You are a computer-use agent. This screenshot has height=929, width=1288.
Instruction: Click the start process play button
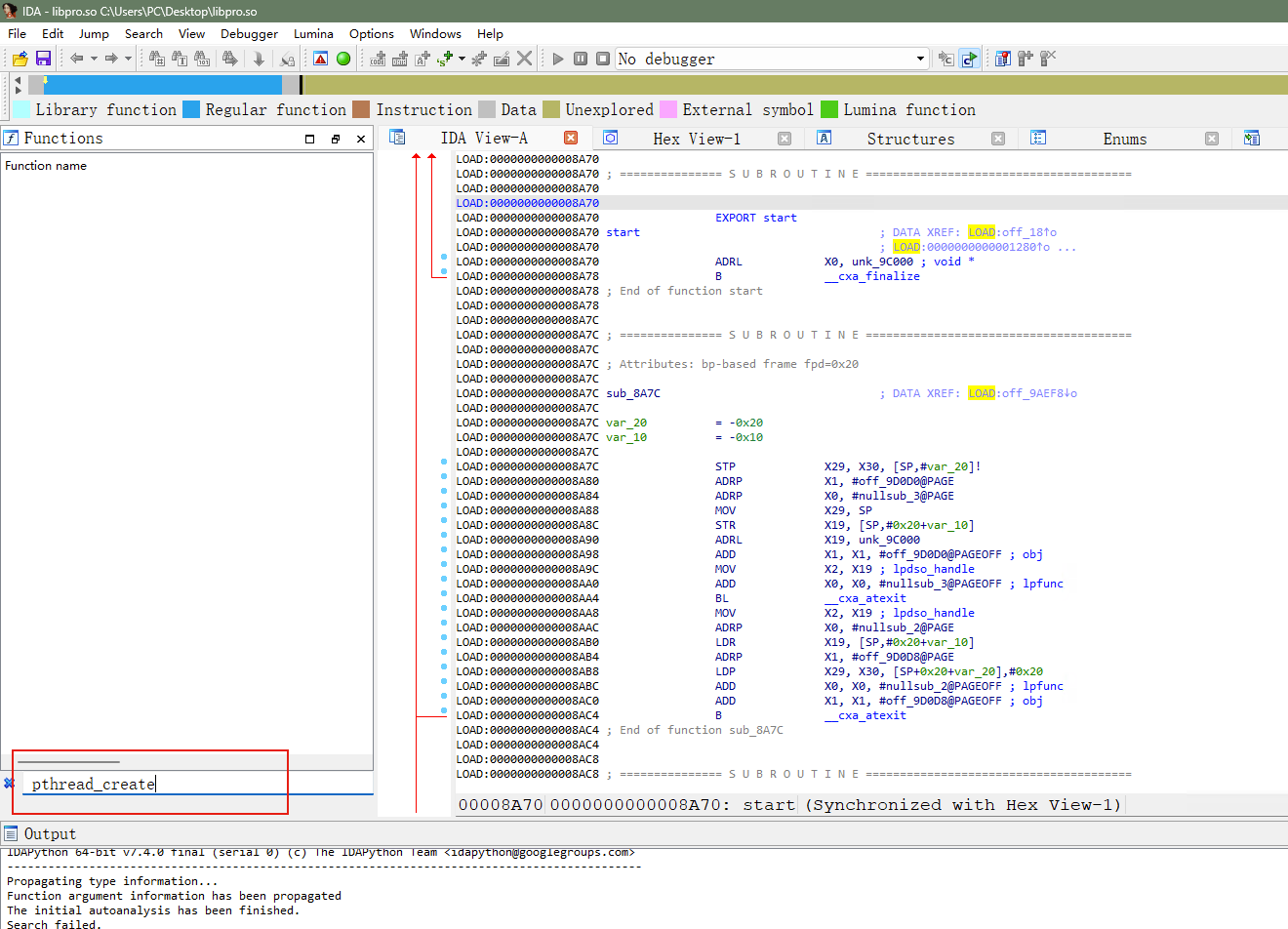point(558,59)
